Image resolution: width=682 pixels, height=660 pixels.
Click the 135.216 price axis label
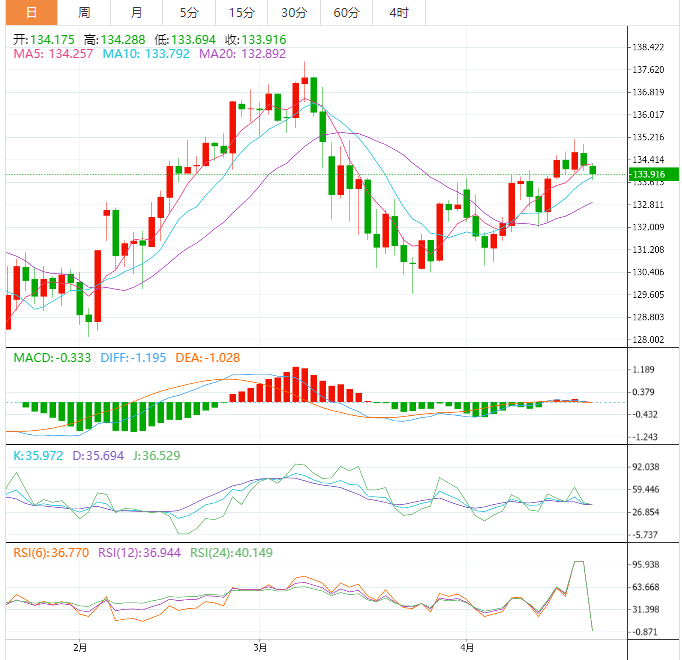pos(648,137)
